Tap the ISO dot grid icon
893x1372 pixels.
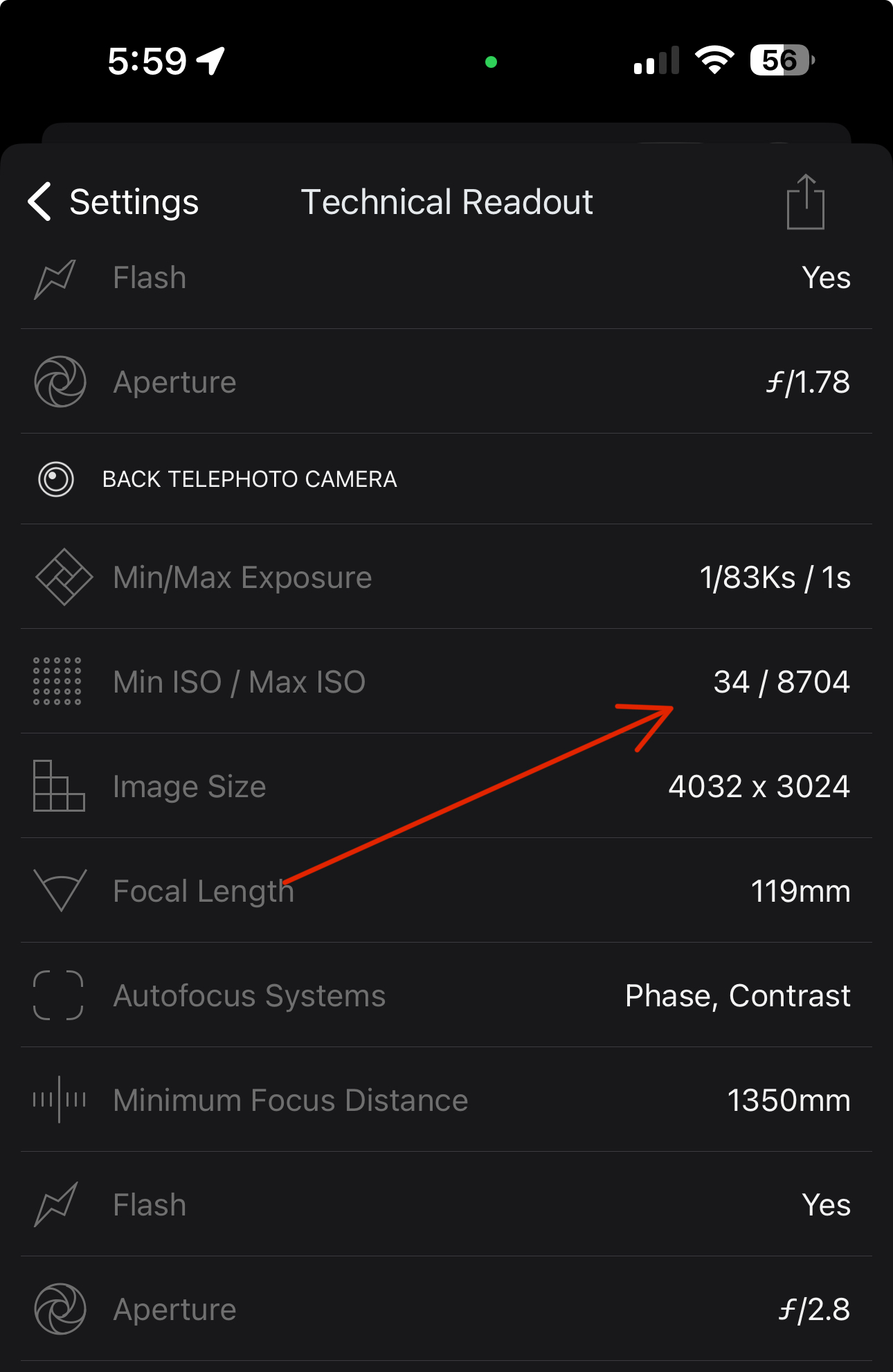pyautogui.click(x=57, y=681)
